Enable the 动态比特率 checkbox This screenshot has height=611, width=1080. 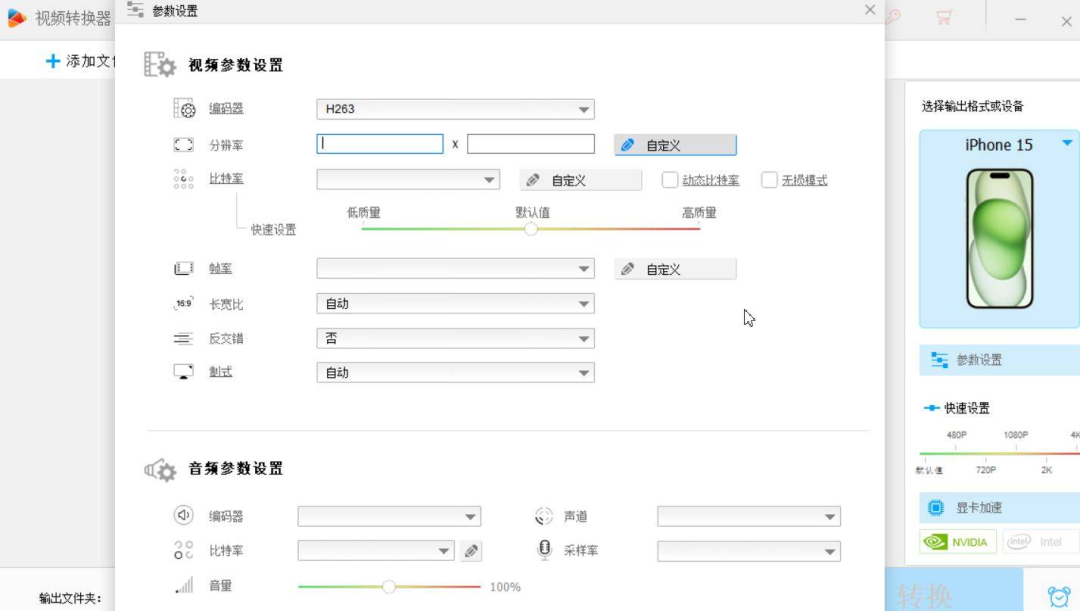click(668, 179)
